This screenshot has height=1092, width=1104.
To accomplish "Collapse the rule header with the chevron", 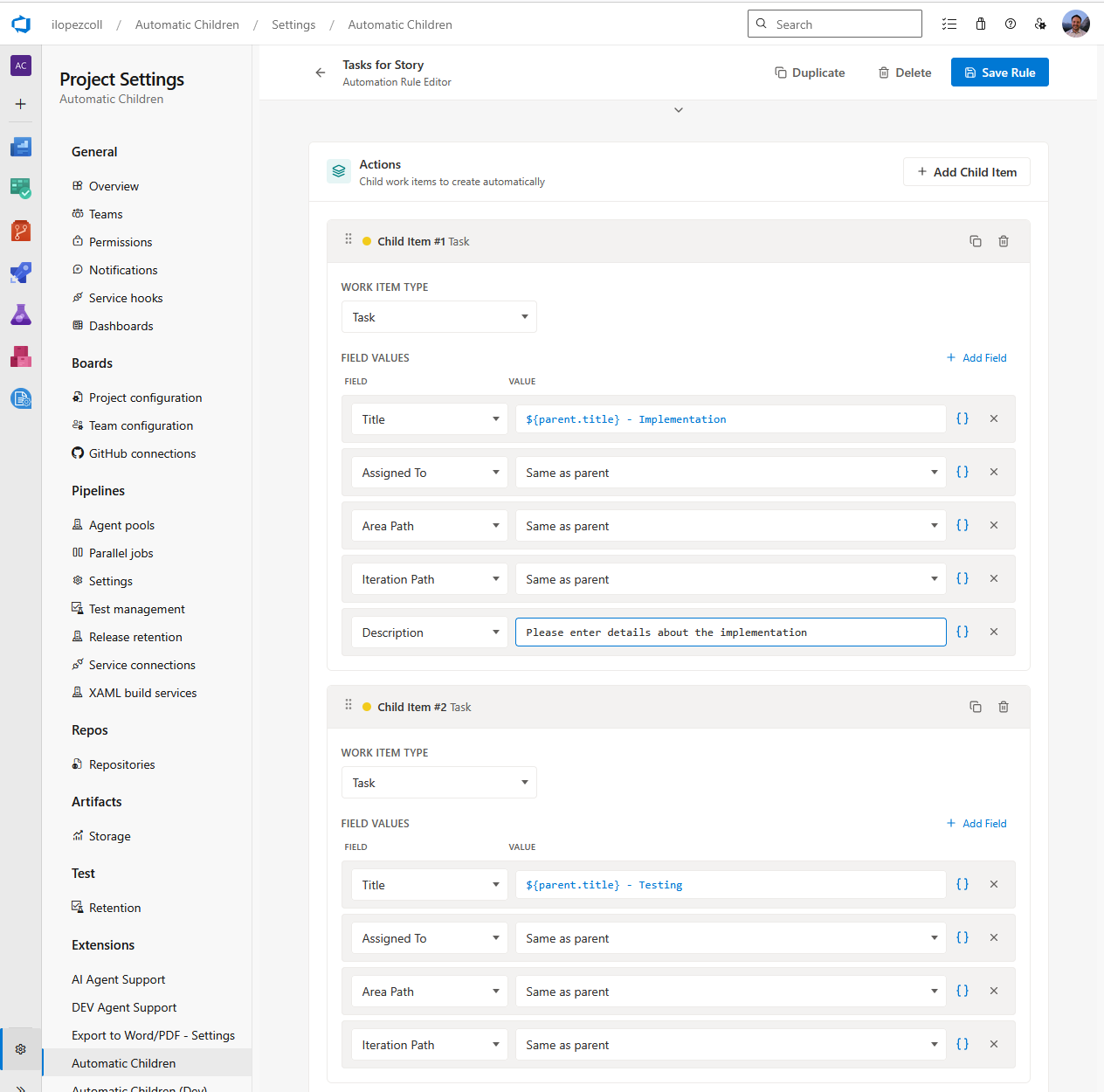I will [679, 110].
